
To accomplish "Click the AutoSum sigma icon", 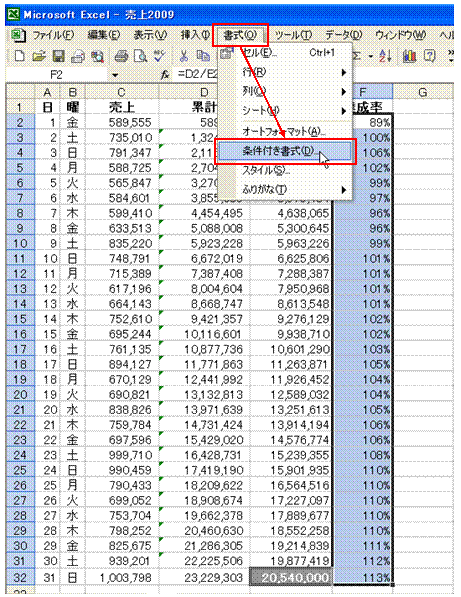I will pyautogui.click(x=357, y=56).
